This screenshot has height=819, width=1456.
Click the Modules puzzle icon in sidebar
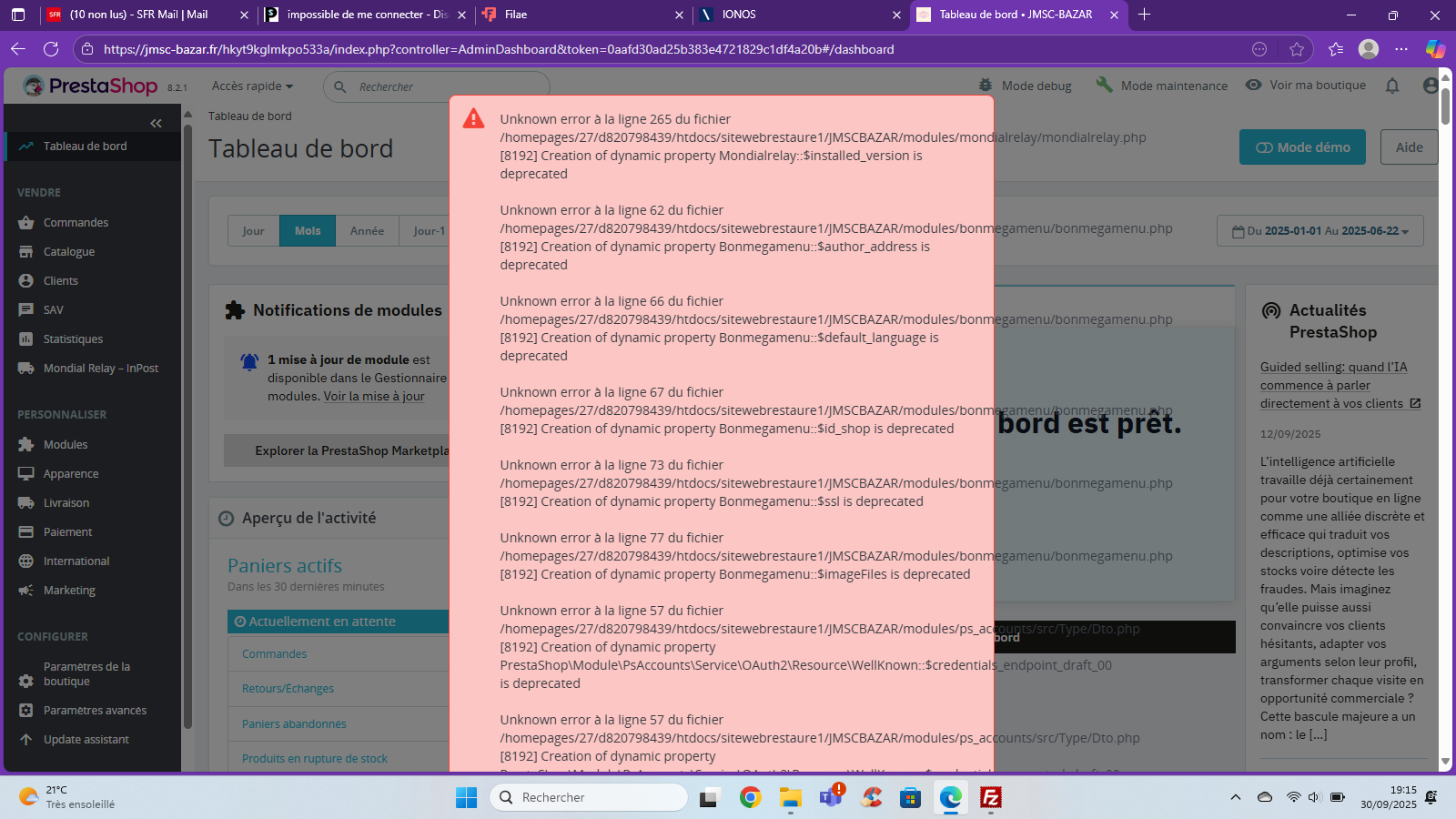click(x=25, y=444)
